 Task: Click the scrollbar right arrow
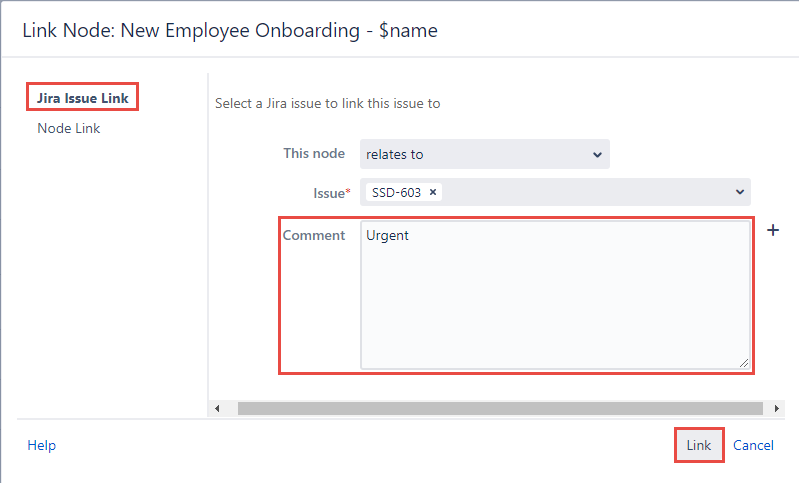point(777,408)
